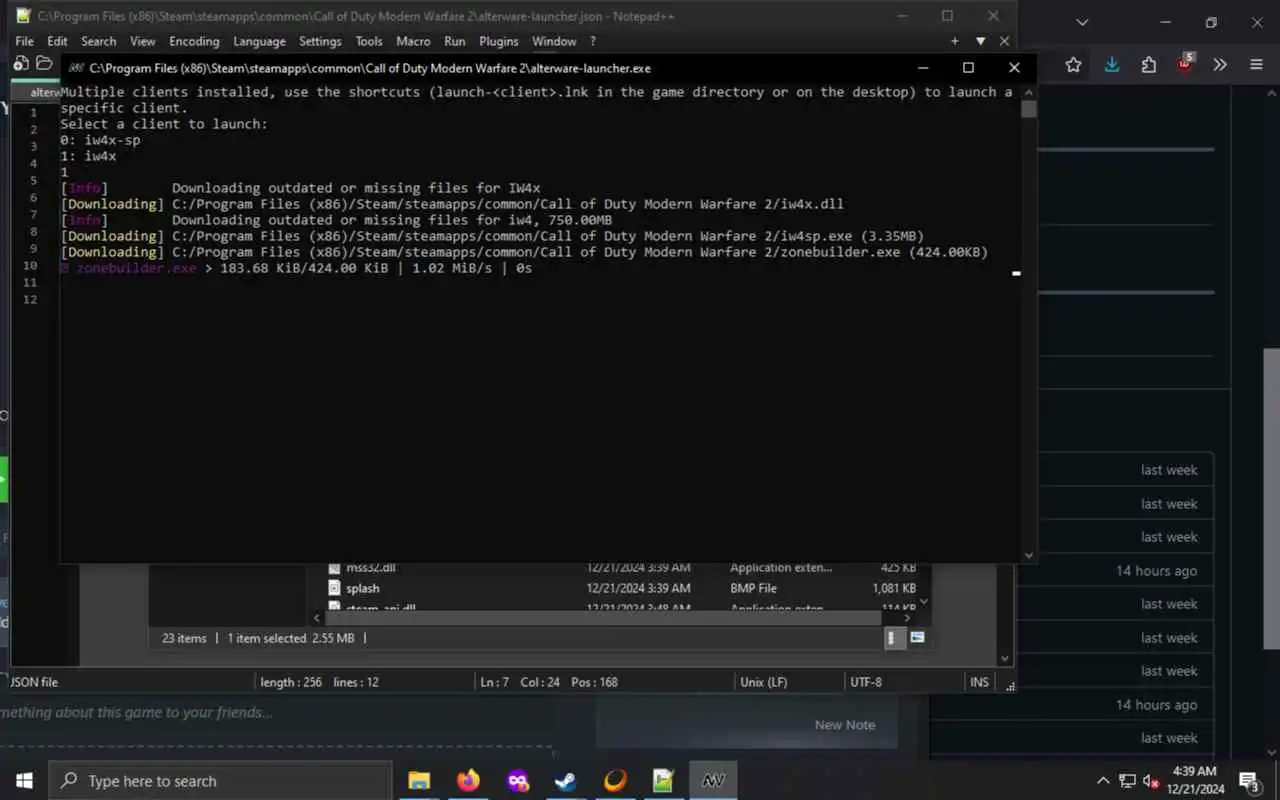This screenshot has height=800, width=1280.
Task: Open Steam from the taskbar
Action: 566,781
